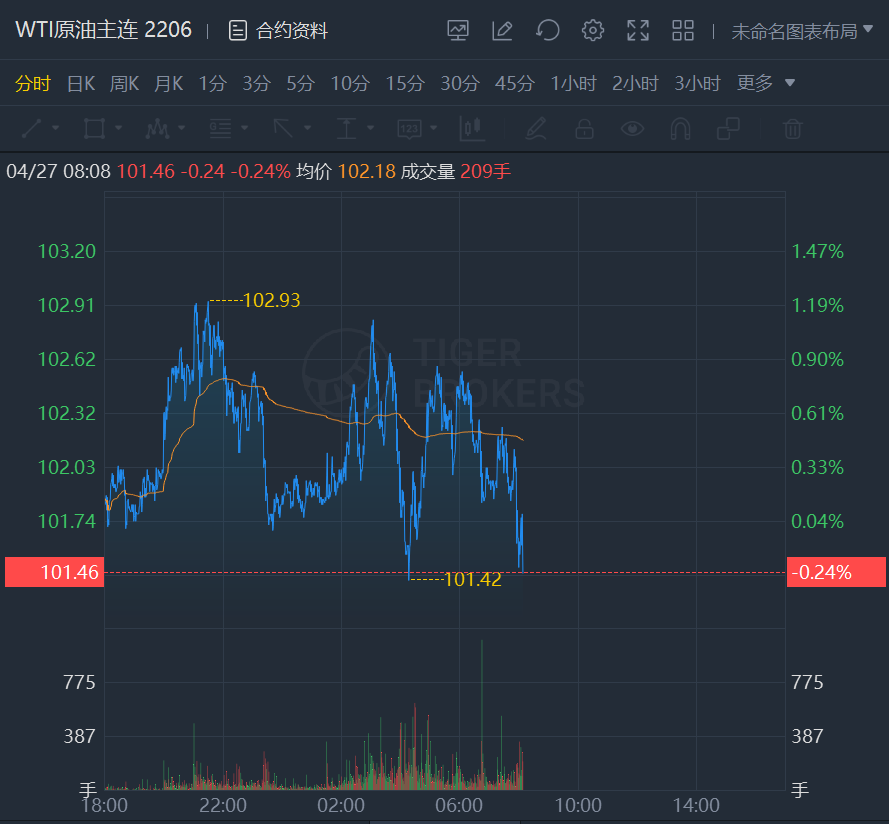Click the 1.47% percent axis label
This screenshot has width=889, height=824.
coord(818,251)
